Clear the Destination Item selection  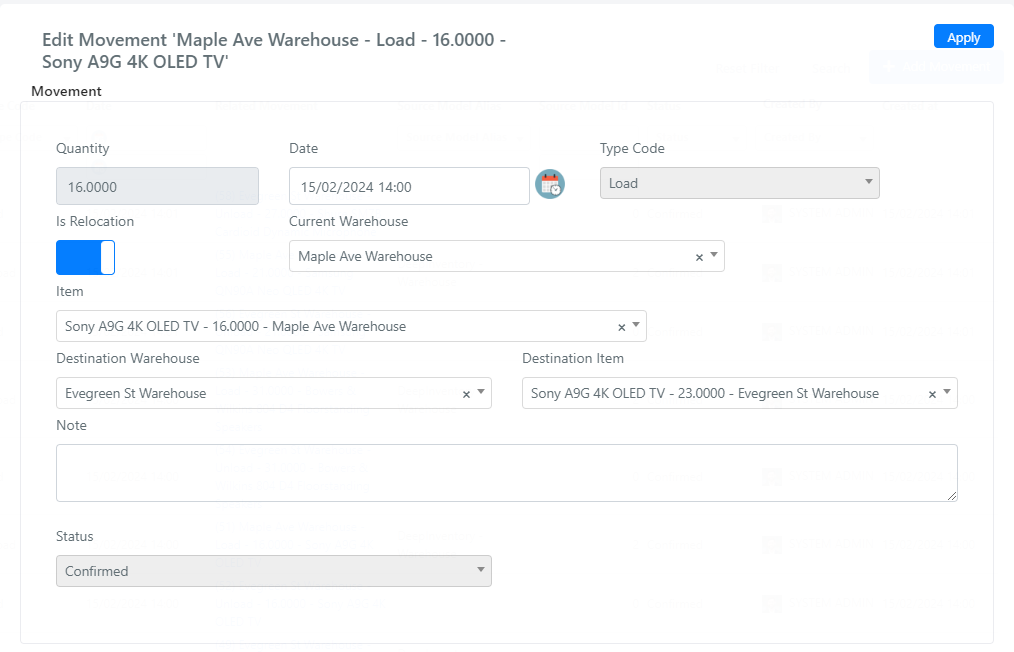(932, 395)
